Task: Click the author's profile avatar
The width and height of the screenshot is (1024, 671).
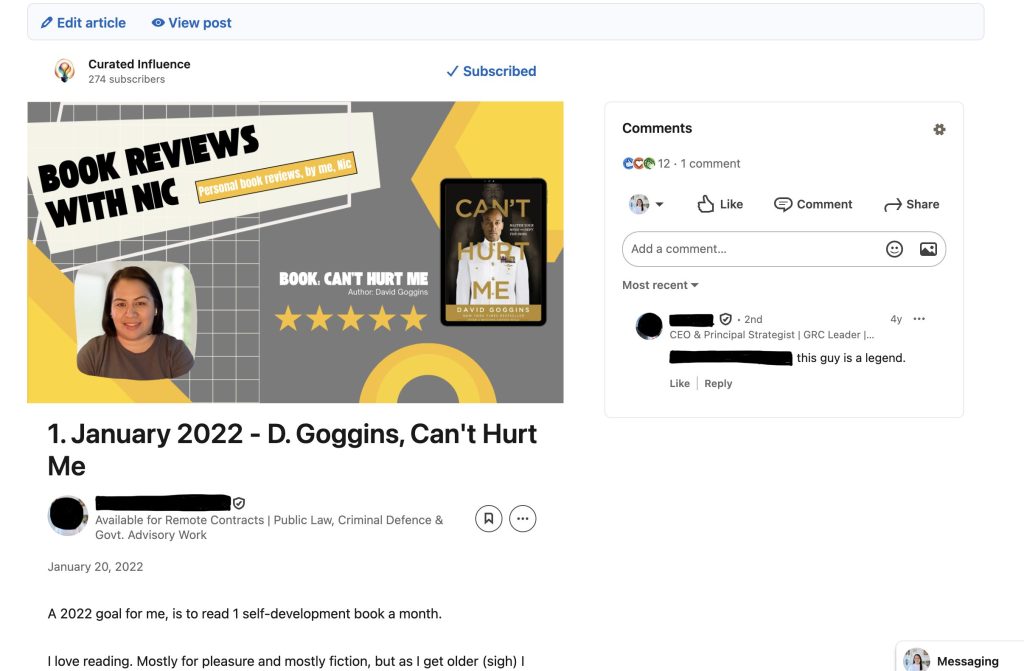Action: click(67, 515)
